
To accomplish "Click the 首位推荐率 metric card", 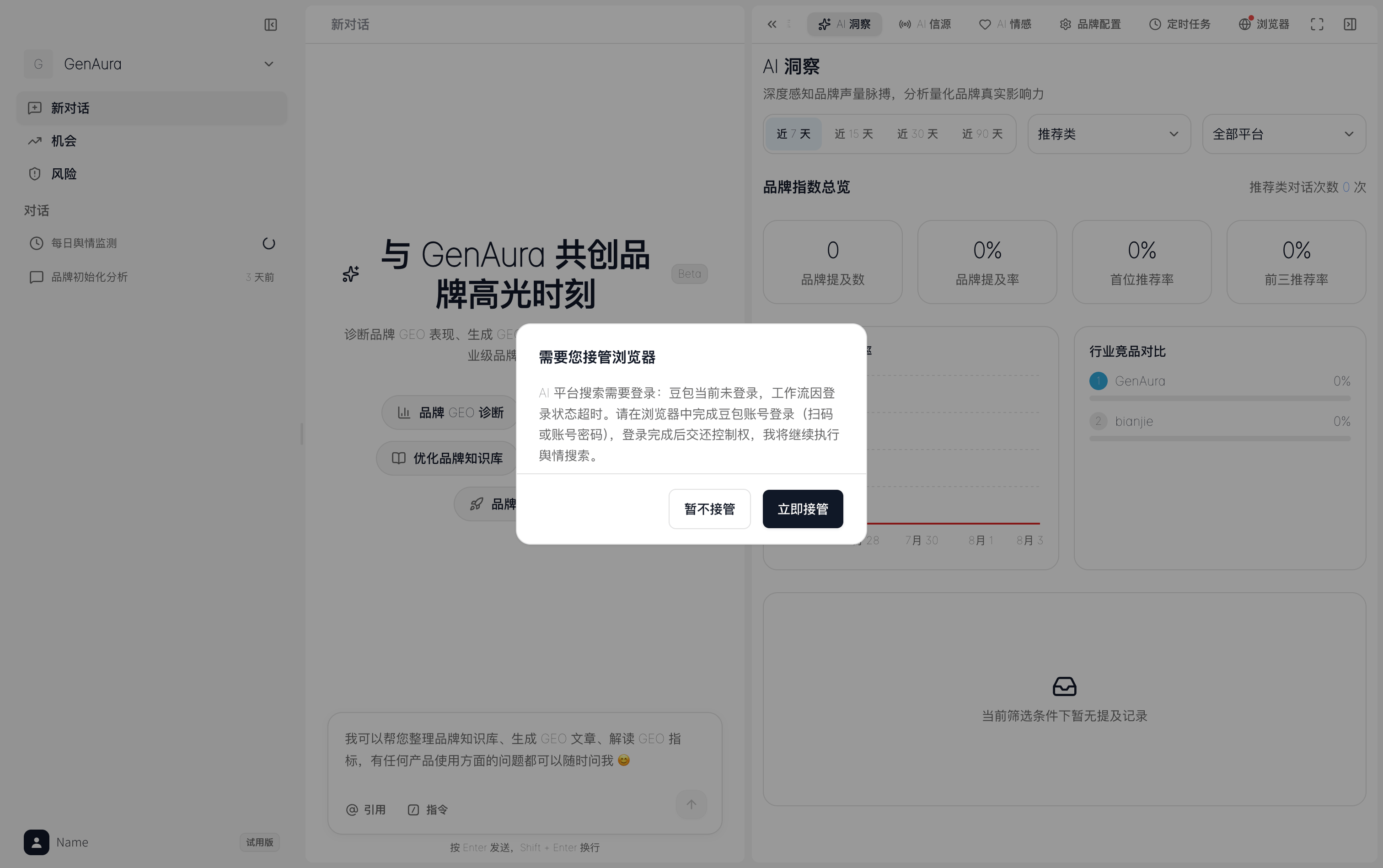I will coord(1142,262).
